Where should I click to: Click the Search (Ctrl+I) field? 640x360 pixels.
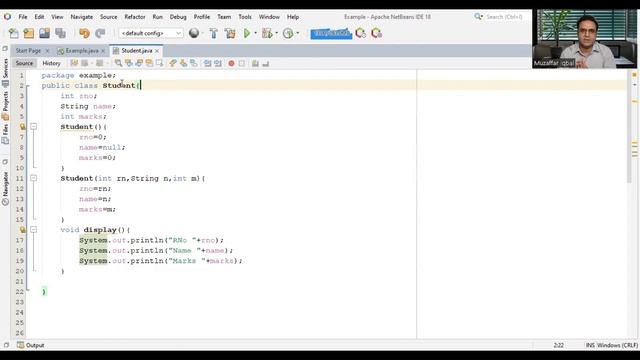coord(504,17)
